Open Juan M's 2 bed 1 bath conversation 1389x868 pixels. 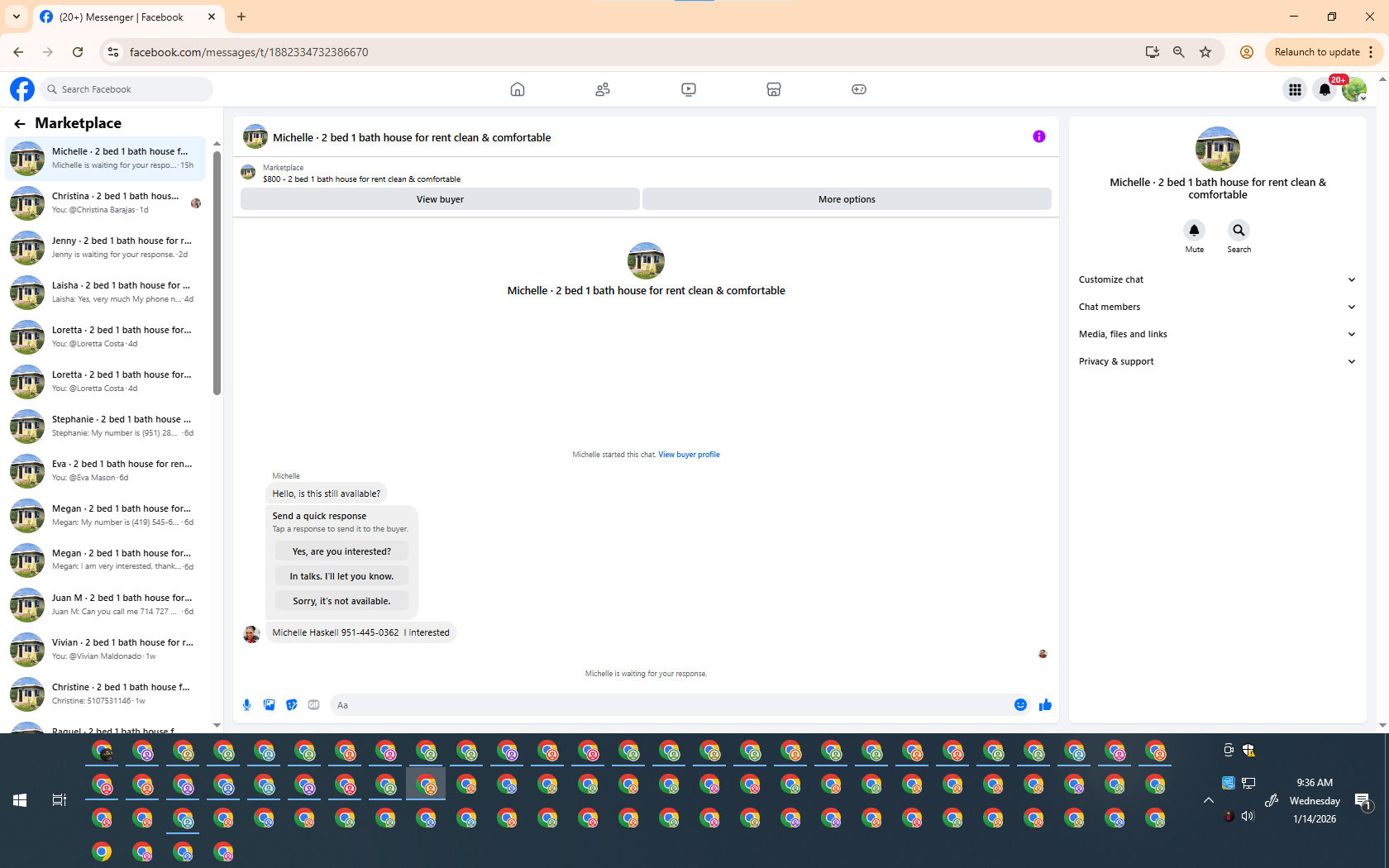pos(106,604)
